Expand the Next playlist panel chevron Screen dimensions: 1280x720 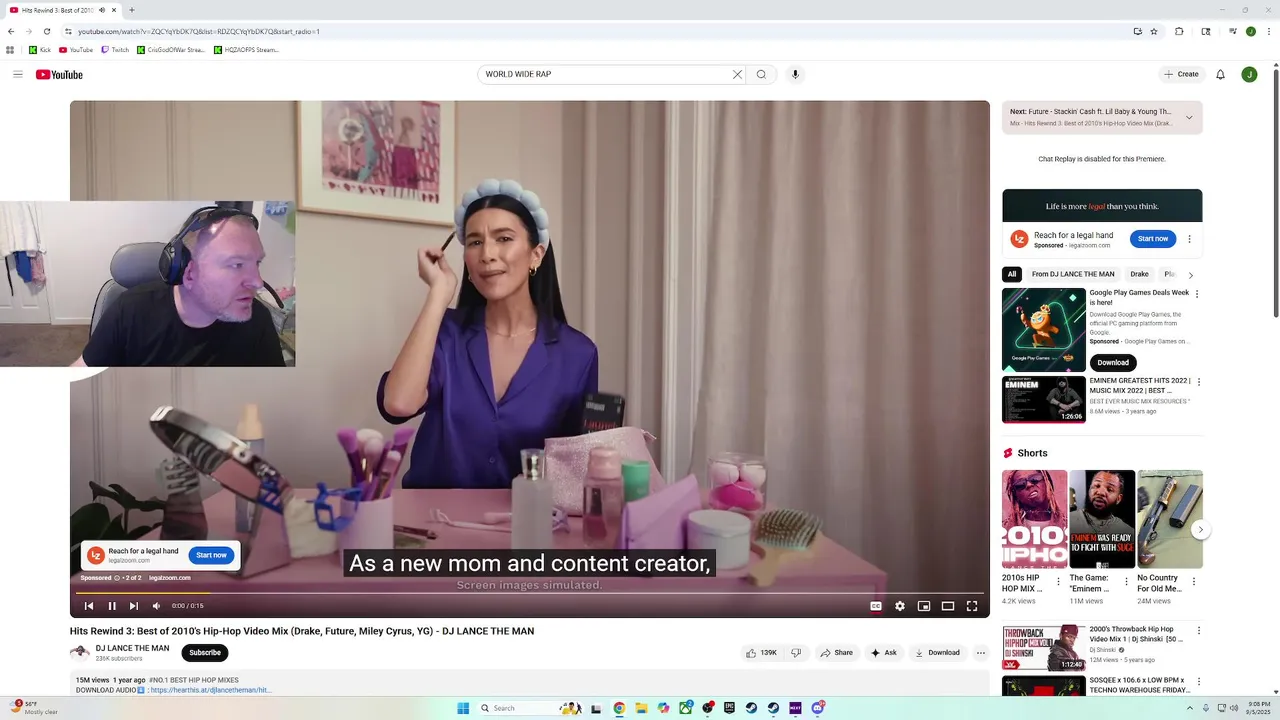(x=1189, y=118)
